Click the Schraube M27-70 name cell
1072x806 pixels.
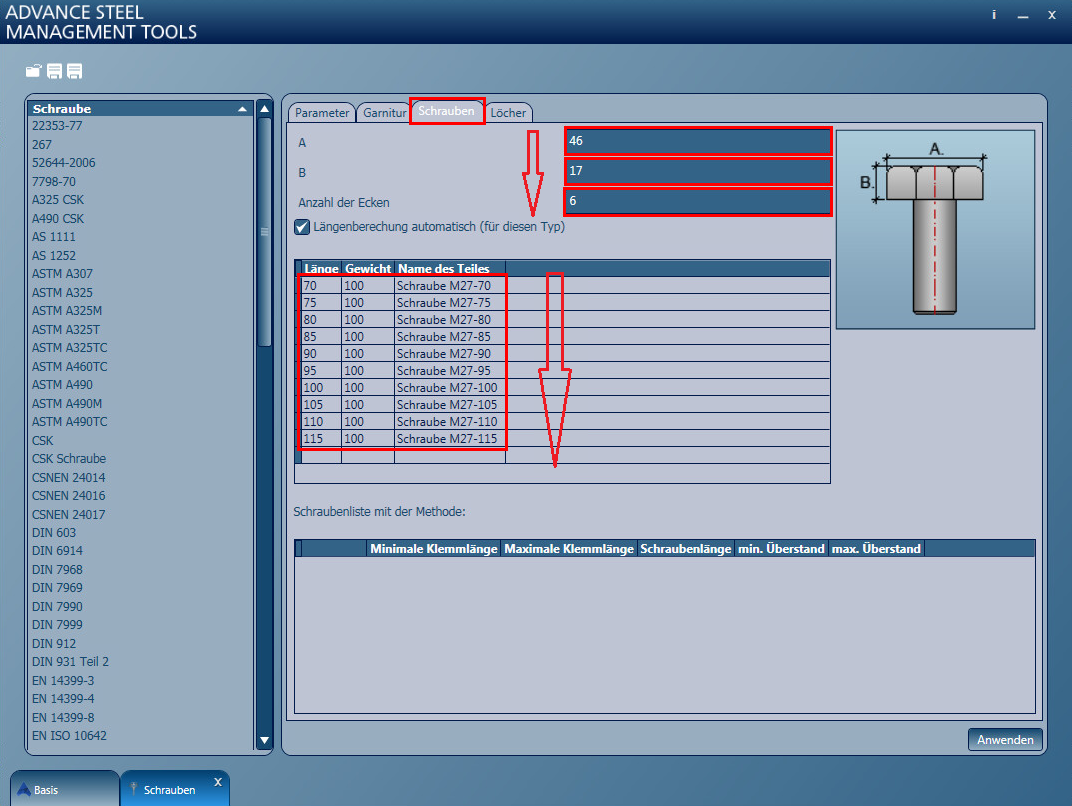coord(450,286)
